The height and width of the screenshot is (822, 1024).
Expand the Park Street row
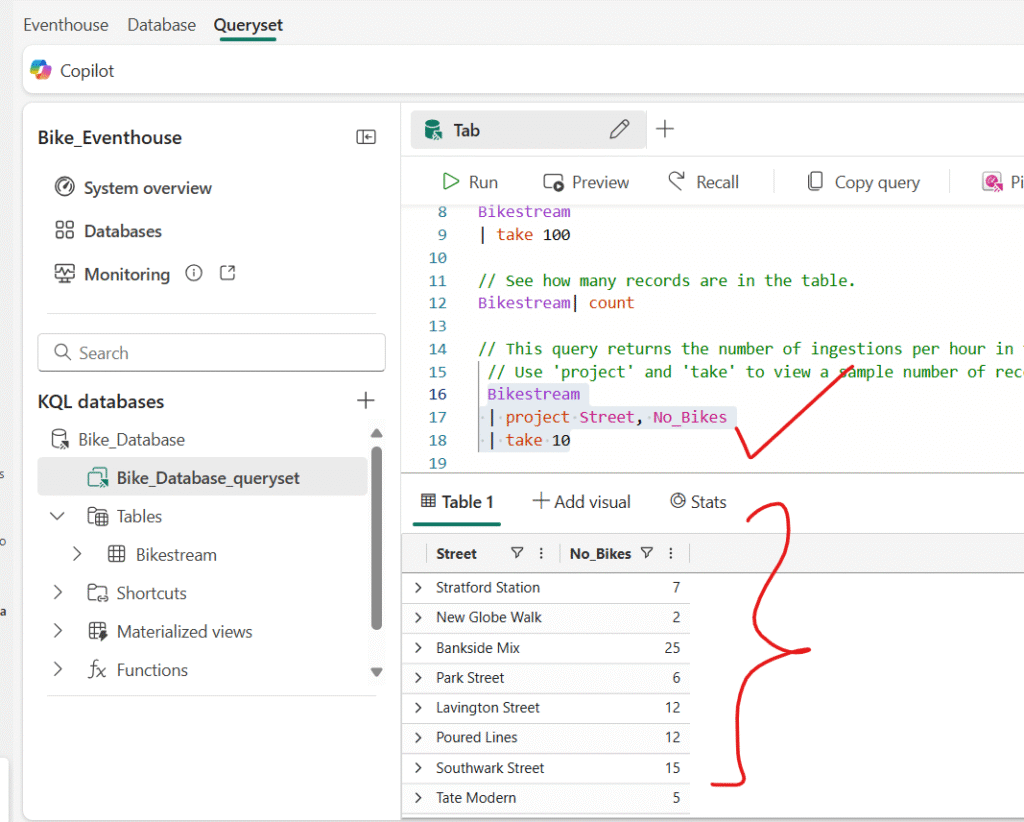pos(419,678)
